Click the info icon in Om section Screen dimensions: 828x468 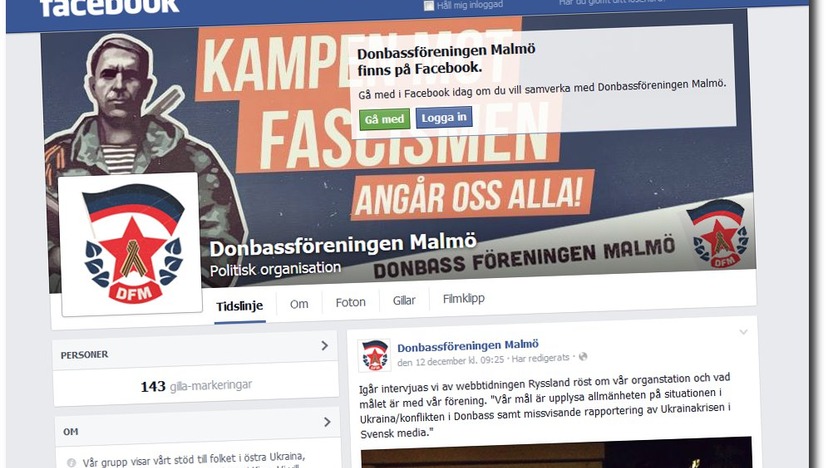tap(71, 463)
